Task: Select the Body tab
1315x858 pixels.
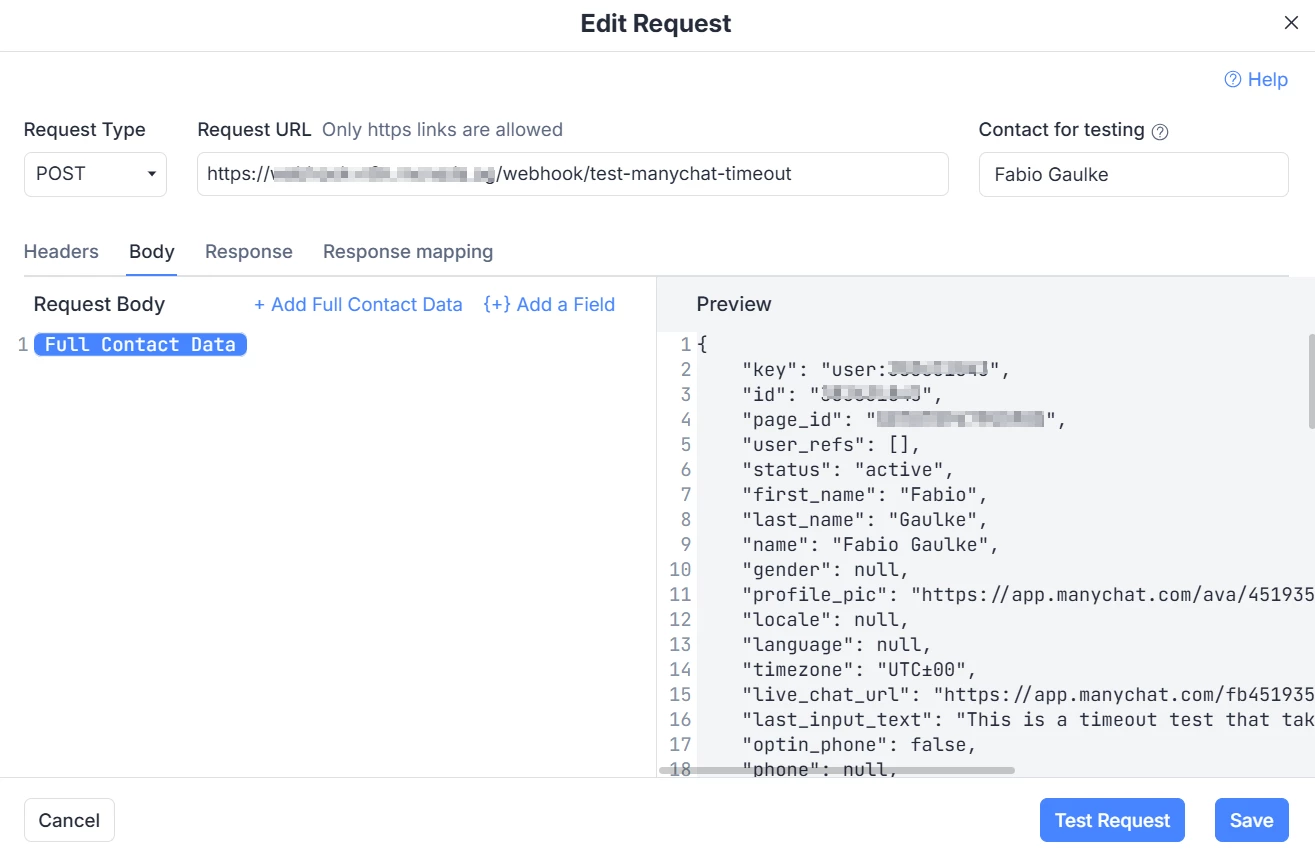Action: [x=152, y=252]
